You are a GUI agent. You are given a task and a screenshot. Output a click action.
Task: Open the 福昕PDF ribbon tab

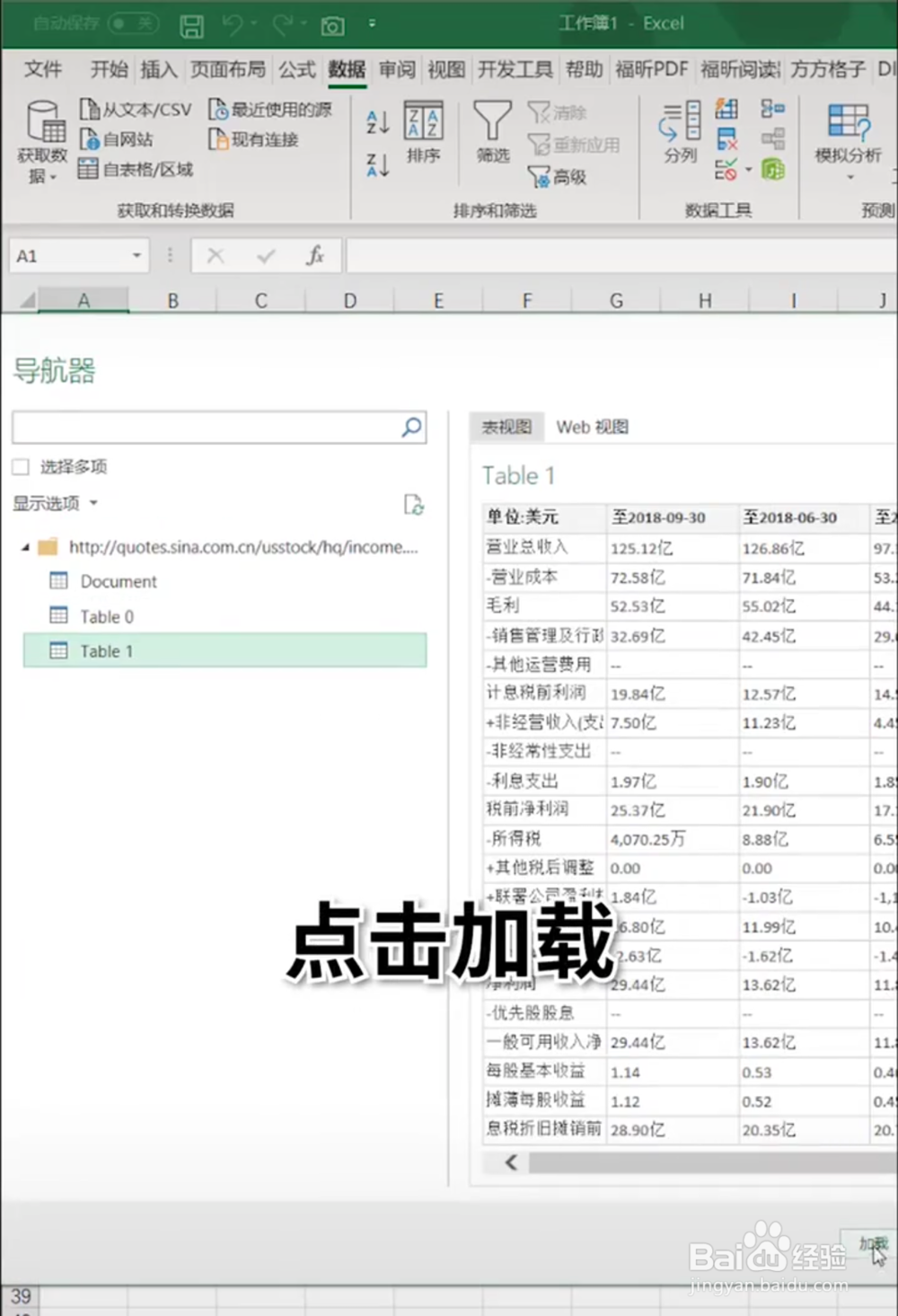point(651,69)
